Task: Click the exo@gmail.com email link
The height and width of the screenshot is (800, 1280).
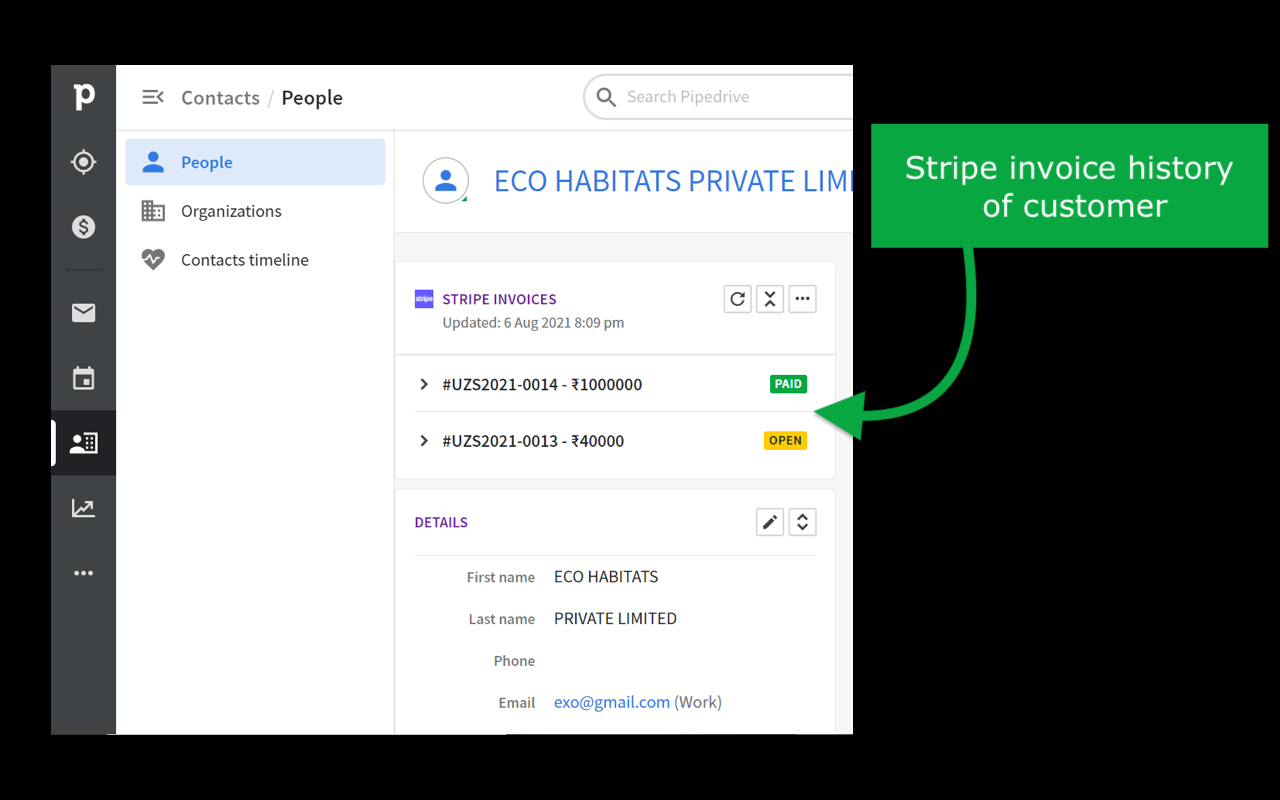Action: 611,702
